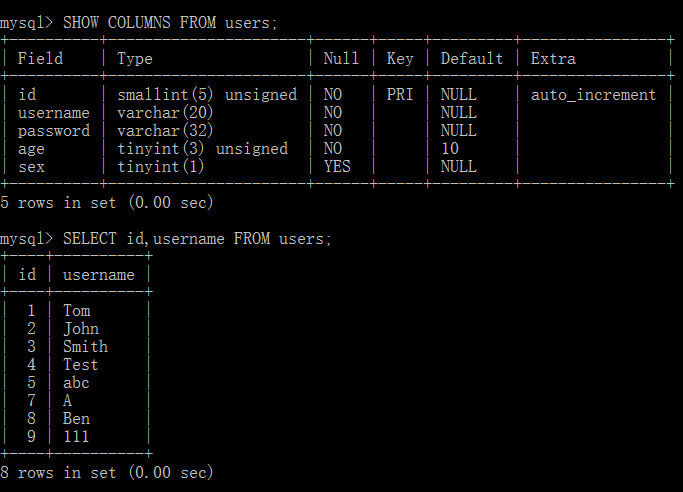Click the smallint(5) unsigned type text
The image size is (683, 492).
207,94
